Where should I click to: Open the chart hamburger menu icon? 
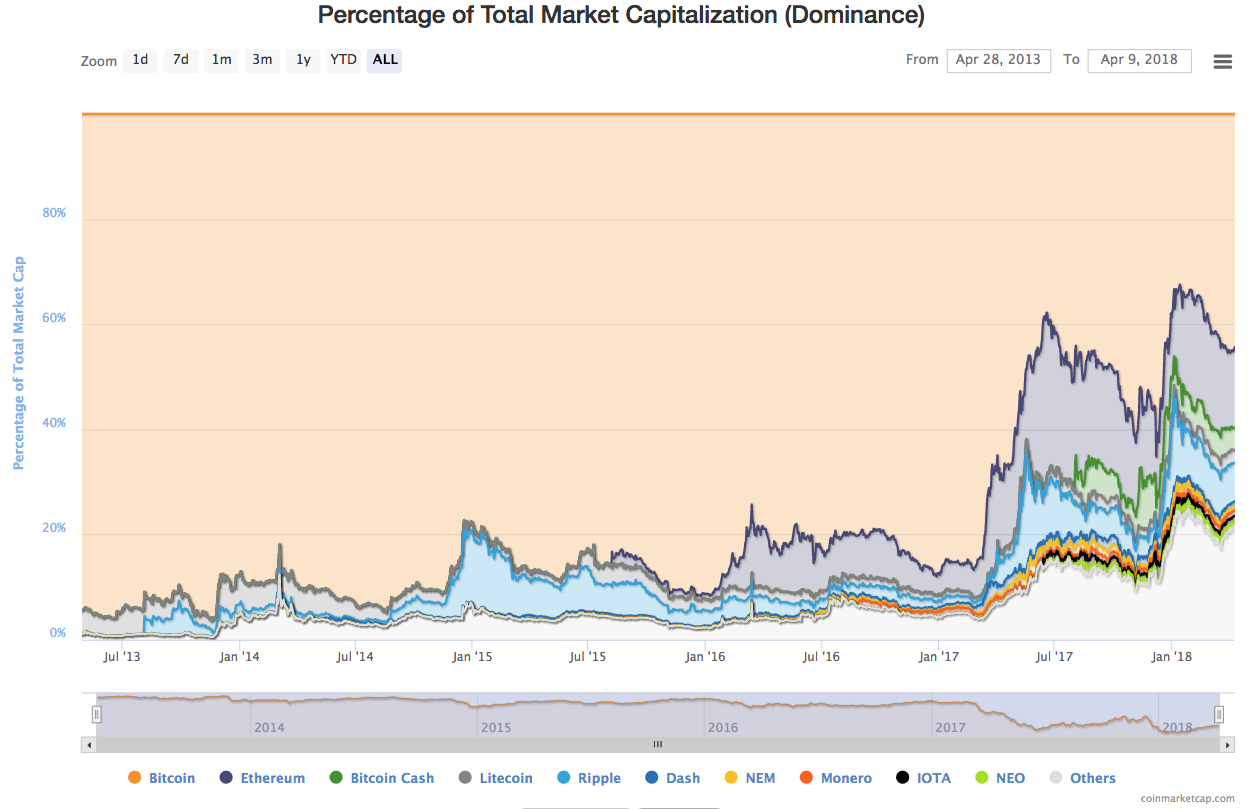(x=1222, y=61)
